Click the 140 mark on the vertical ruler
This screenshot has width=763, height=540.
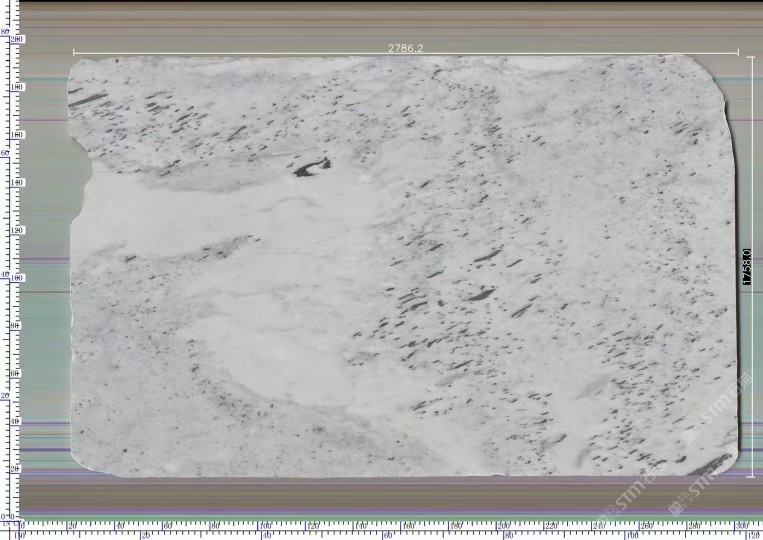[x=16, y=182]
